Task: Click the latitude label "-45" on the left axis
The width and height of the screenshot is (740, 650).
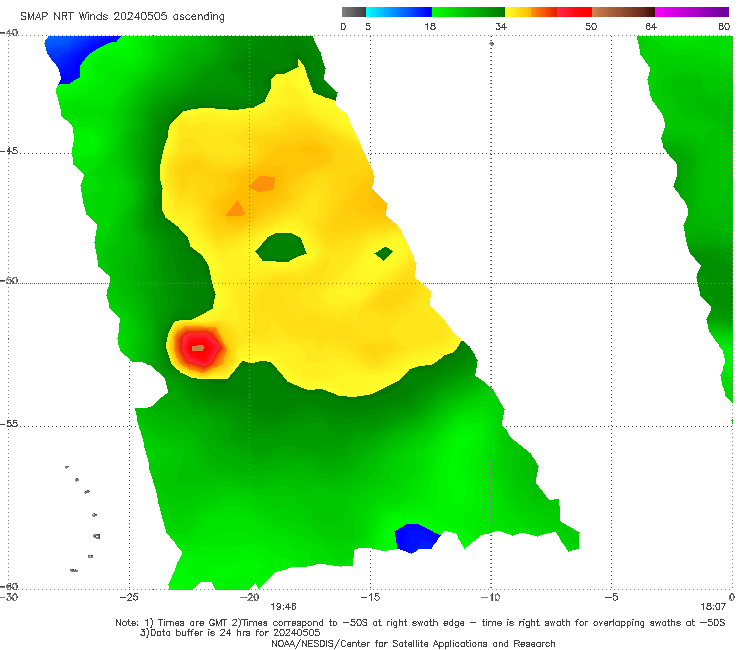Action: 9,151
